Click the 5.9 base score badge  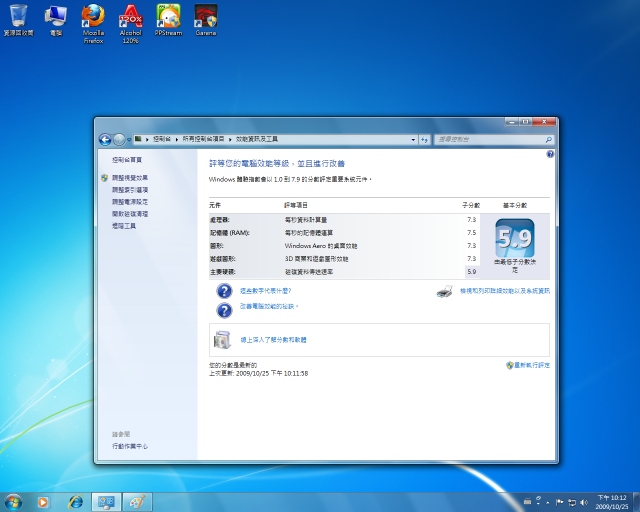point(515,238)
